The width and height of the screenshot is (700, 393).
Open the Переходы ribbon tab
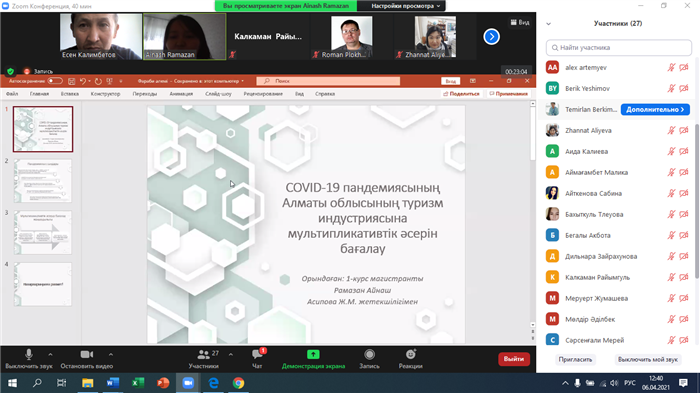pos(145,94)
